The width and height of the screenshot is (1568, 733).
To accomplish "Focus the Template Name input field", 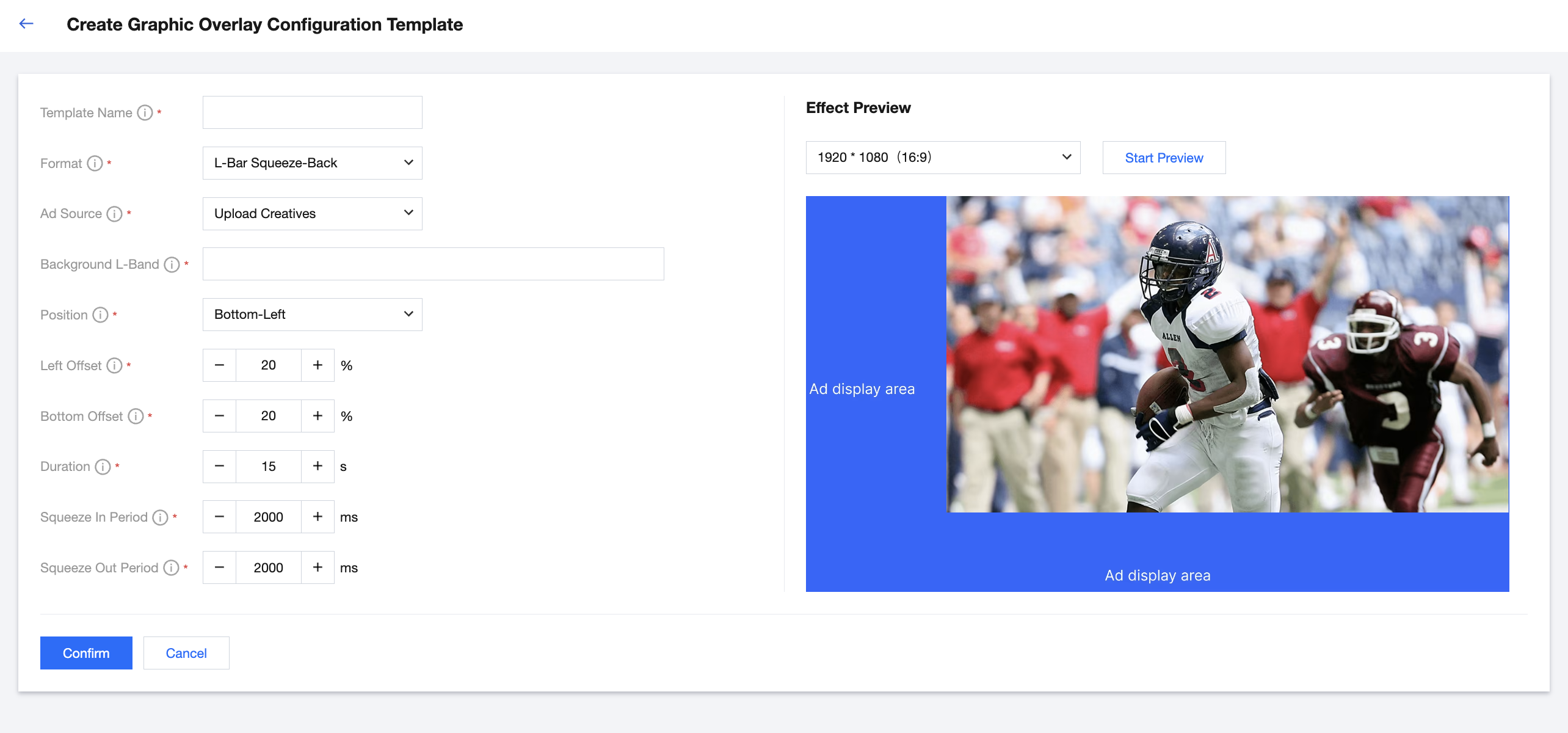I will click(312, 112).
